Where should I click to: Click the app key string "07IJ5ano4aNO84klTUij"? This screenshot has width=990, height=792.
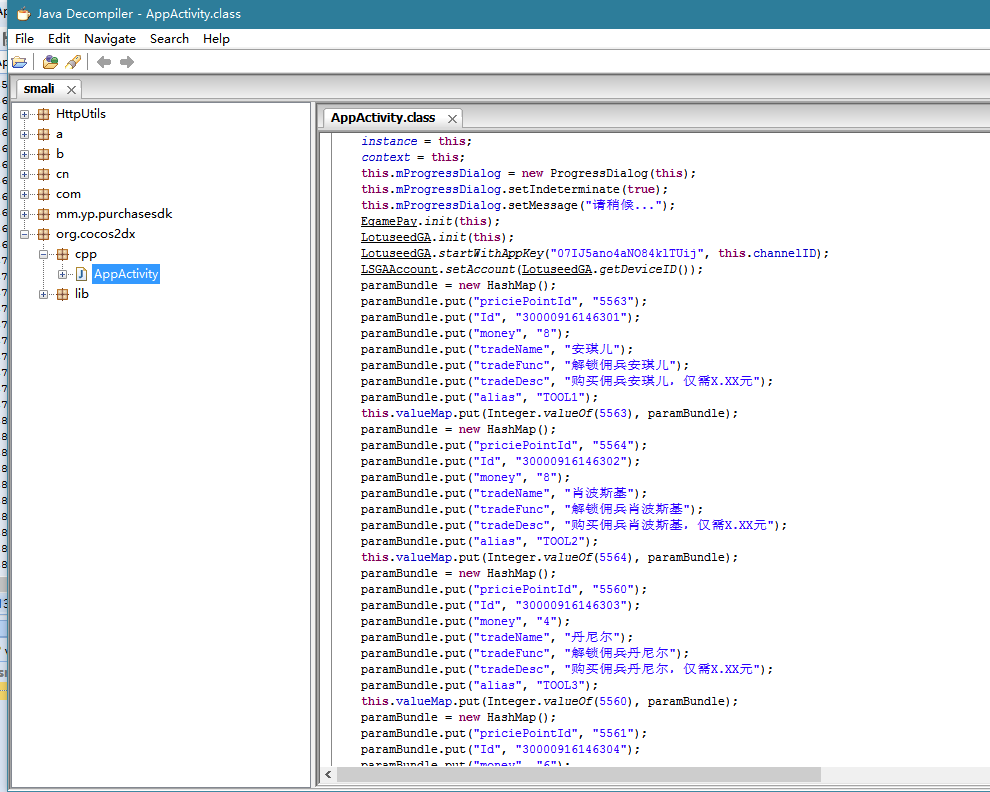627,253
